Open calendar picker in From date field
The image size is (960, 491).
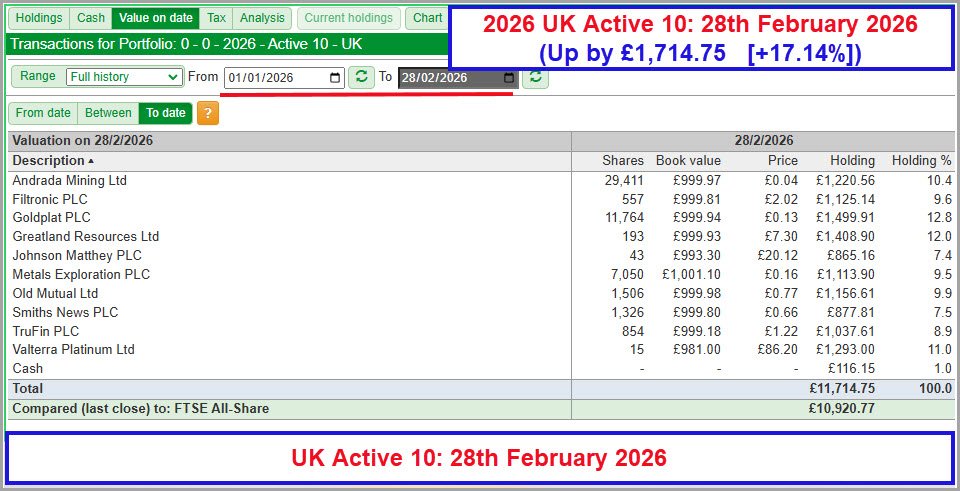[335, 78]
